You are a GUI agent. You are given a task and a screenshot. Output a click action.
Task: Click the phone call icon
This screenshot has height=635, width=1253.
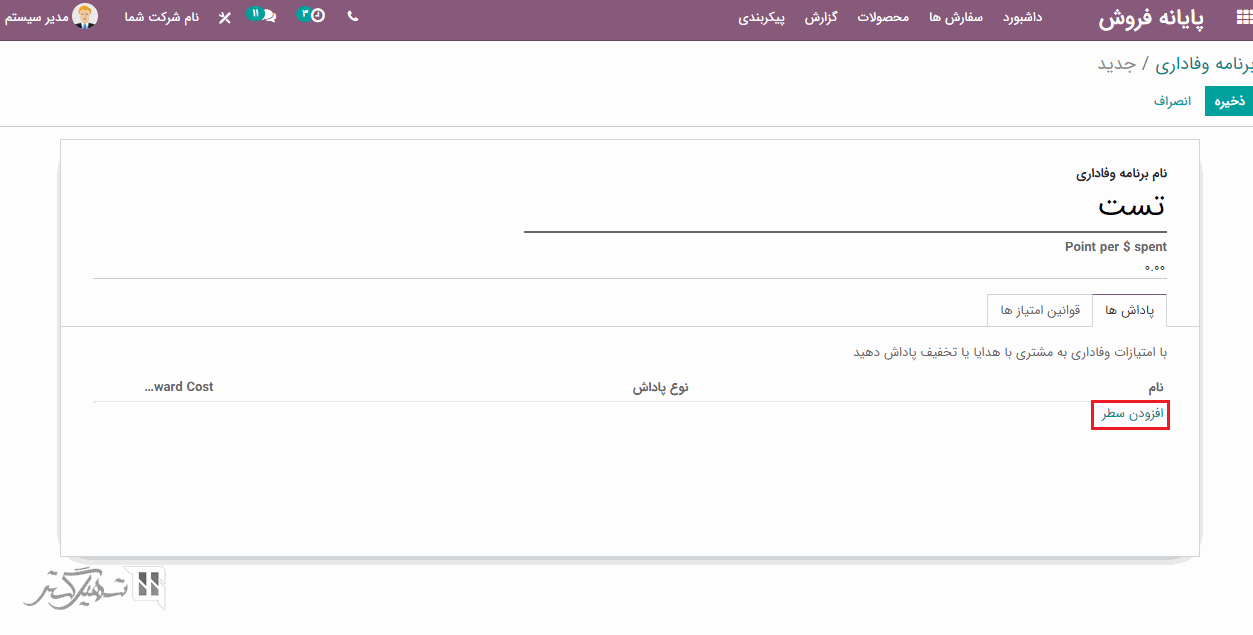coord(352,17)
